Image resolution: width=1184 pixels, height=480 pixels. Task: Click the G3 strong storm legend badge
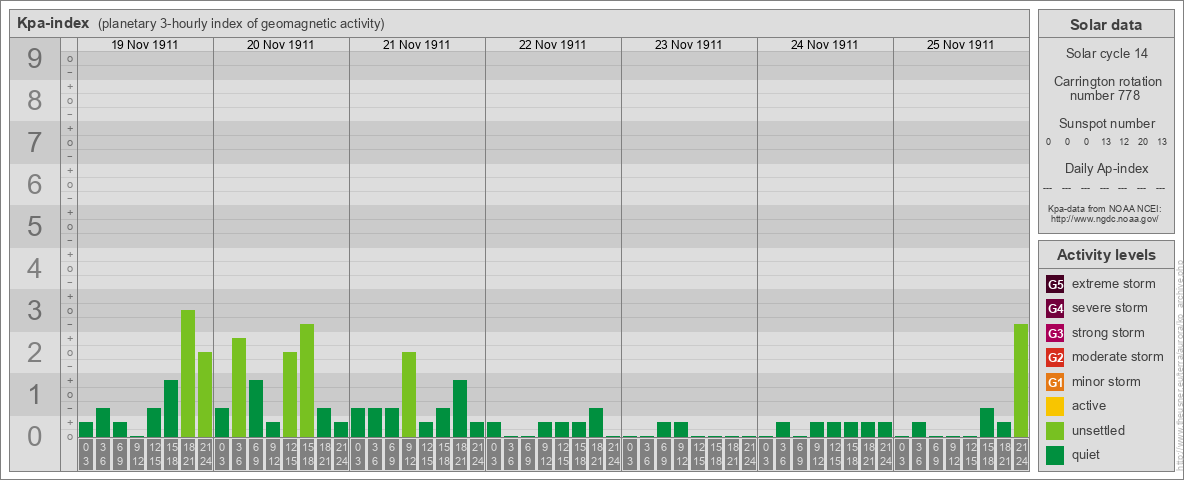tap(1055, 333)
